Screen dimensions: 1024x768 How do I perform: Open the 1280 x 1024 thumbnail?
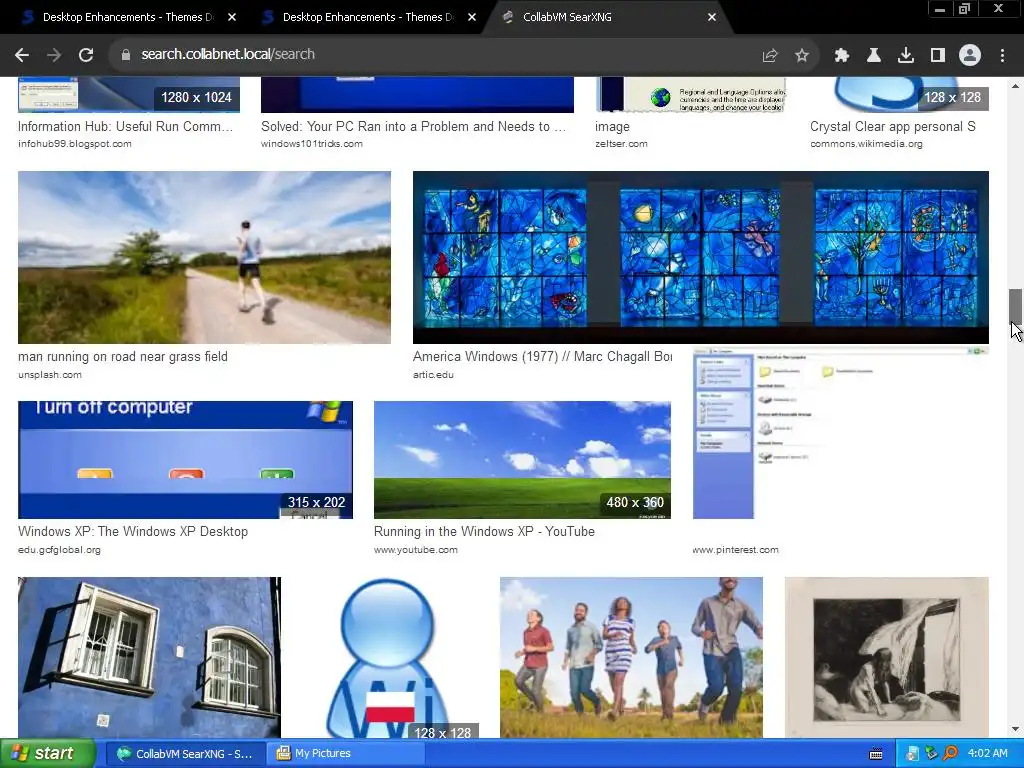129,95
